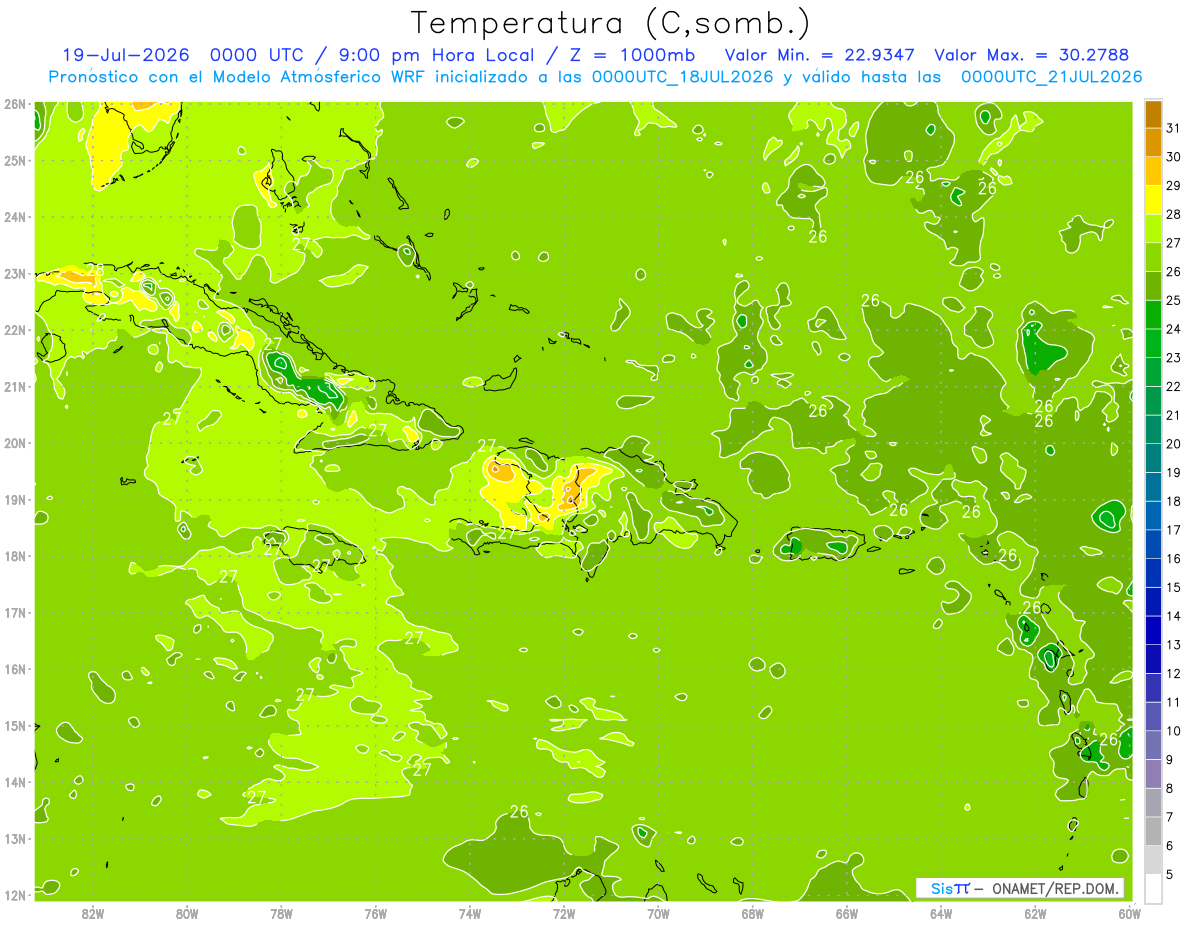This screenshot has width=1200, height=927.
Task: Click the "26N" latitude axis label
Action: click(x=15, y=104)
